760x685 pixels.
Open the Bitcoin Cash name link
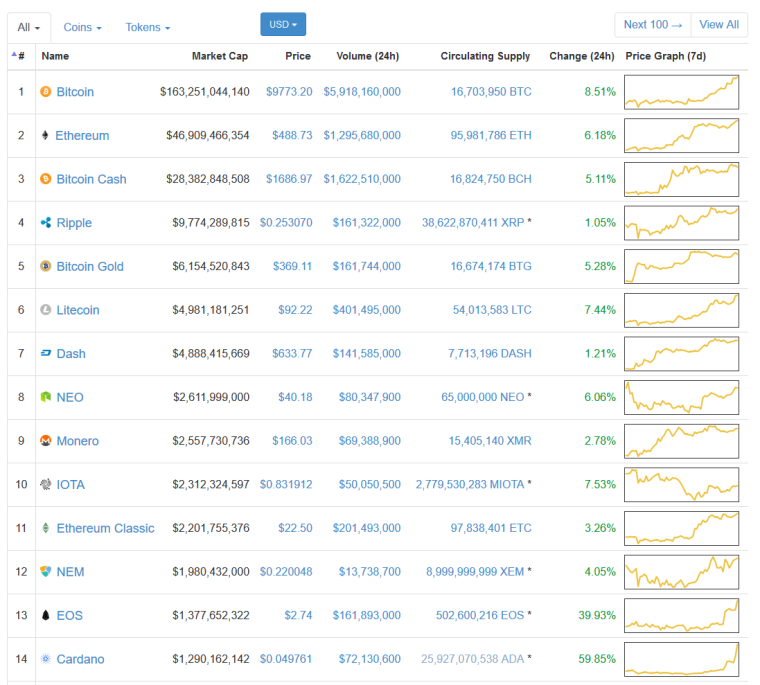coord(92,179)
